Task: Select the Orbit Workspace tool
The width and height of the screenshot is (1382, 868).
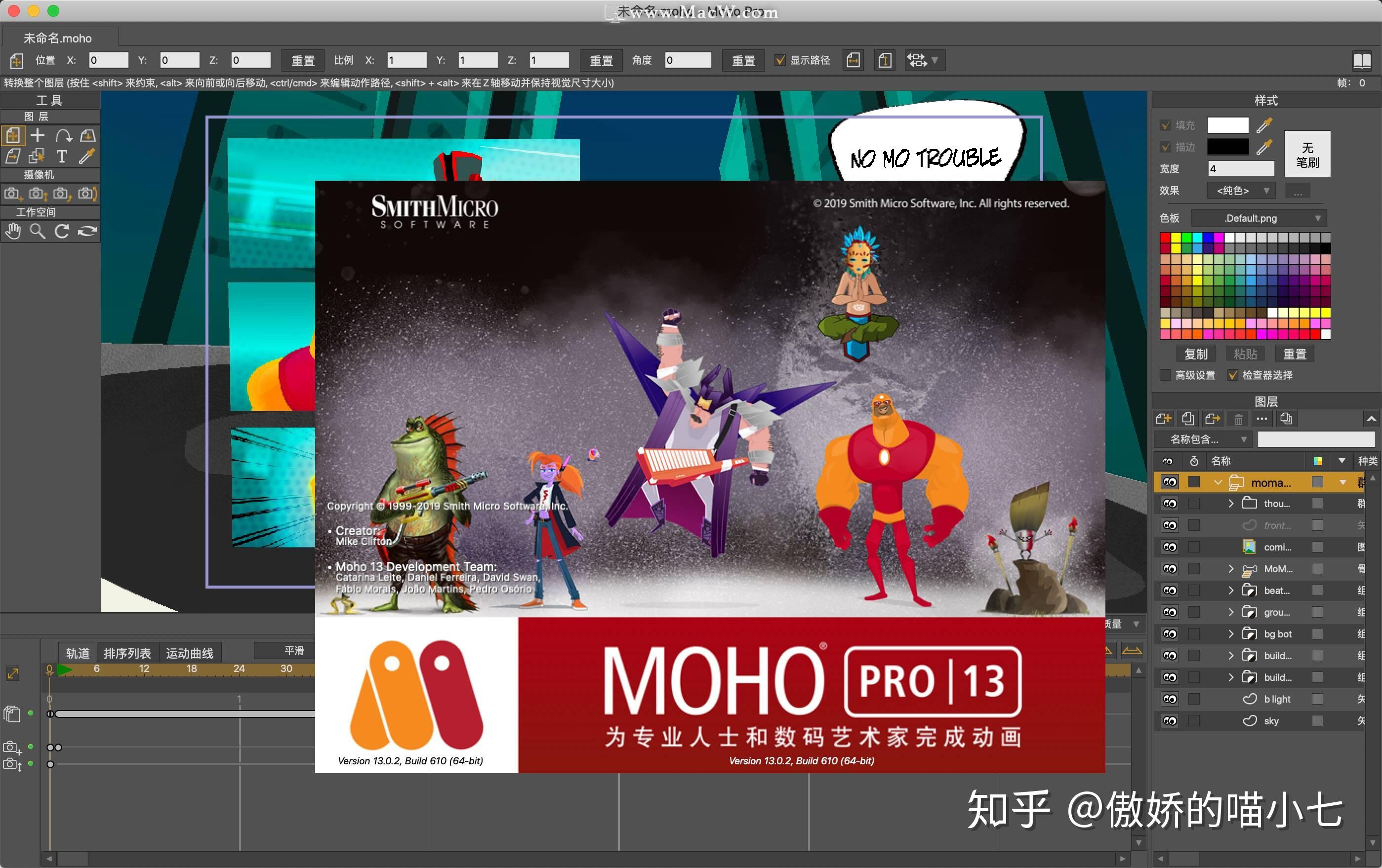Action: point(87,232)
